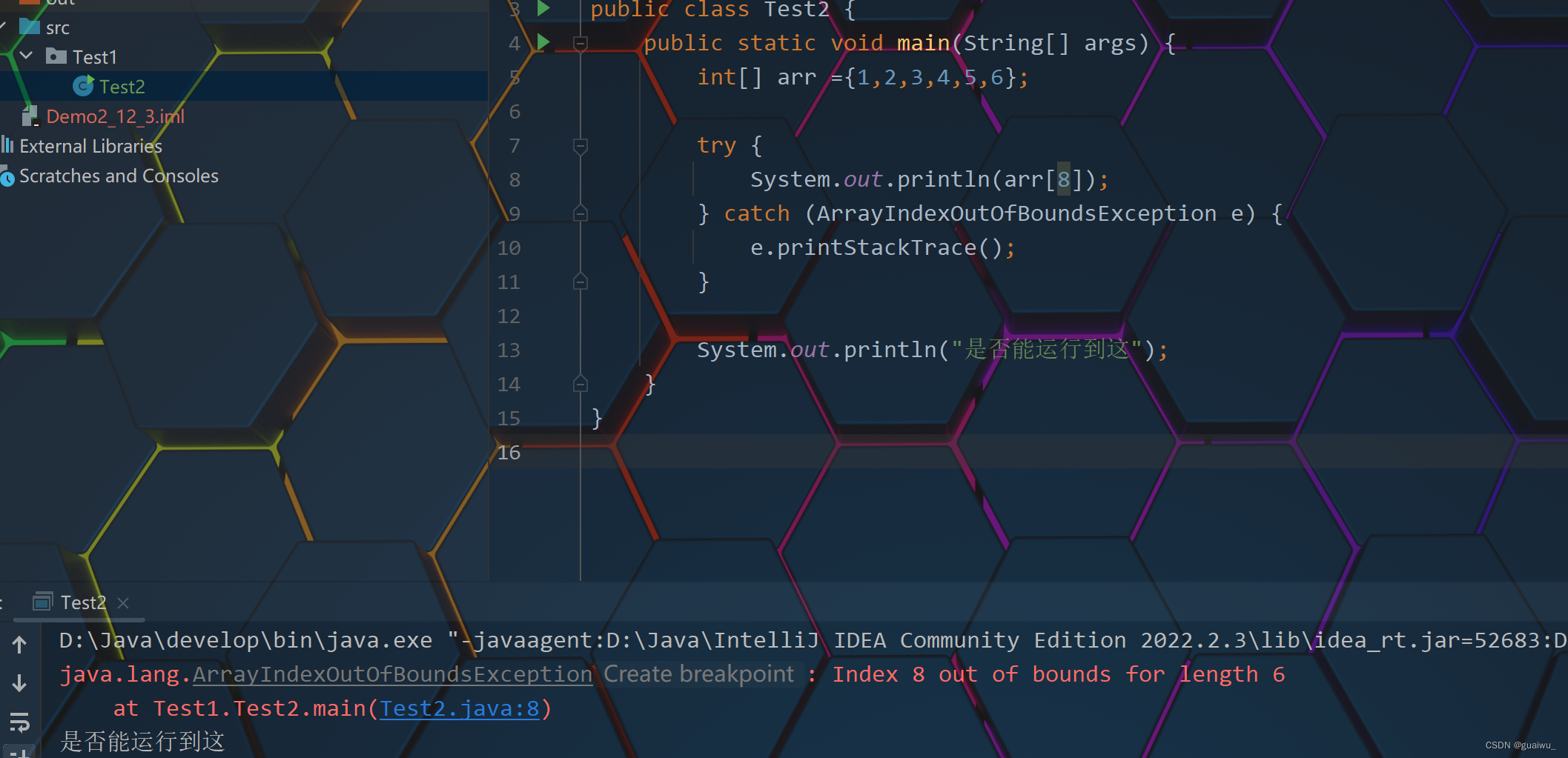Click the Create breakpoint hint
The width and height of the screenshot is (1568, 758).
pyautogui.click(x=698, y=674)
